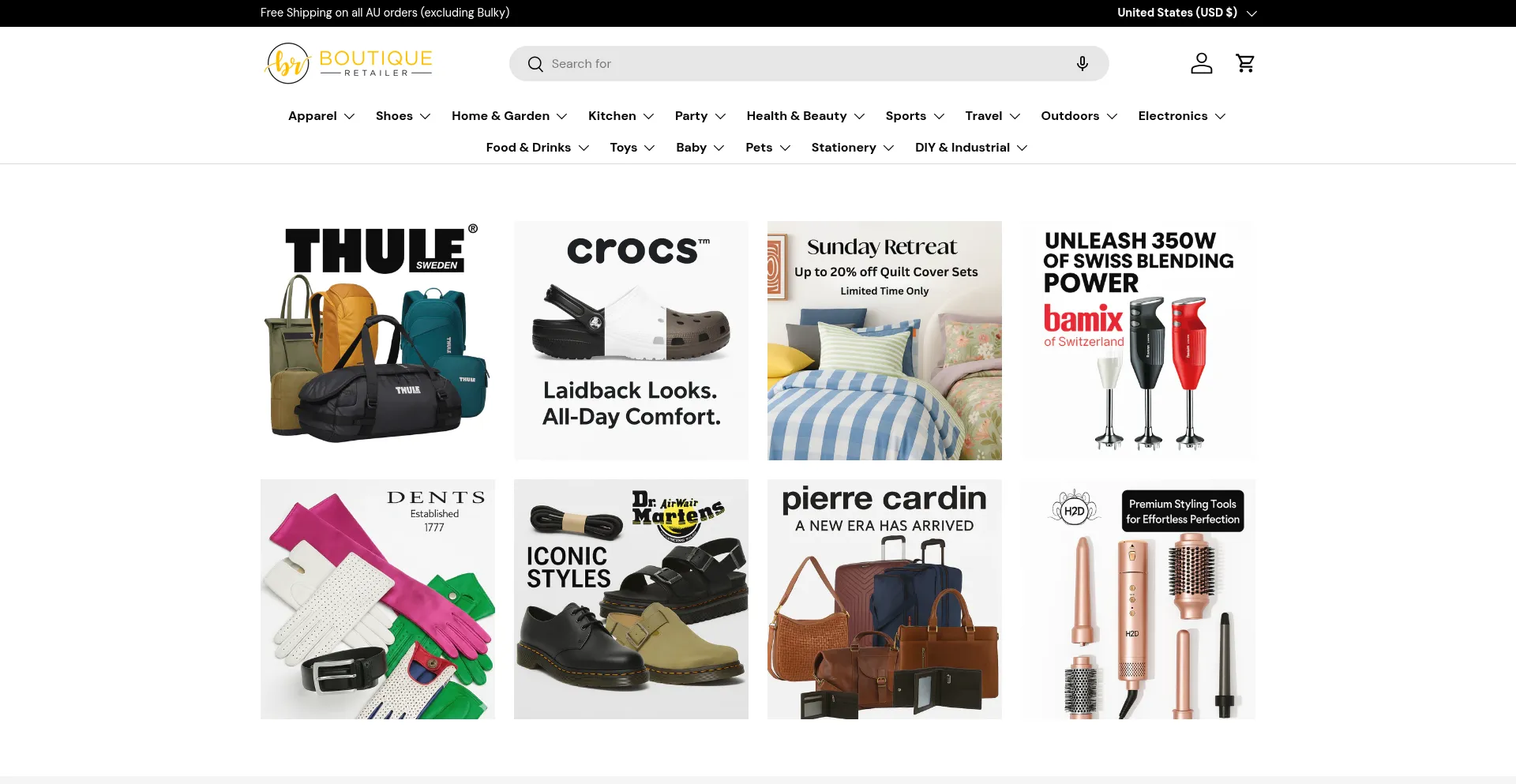Open the Pierre Cardin luggage banner
Viewport: 1516px width, 784px height.
click(x=884, y=599)
